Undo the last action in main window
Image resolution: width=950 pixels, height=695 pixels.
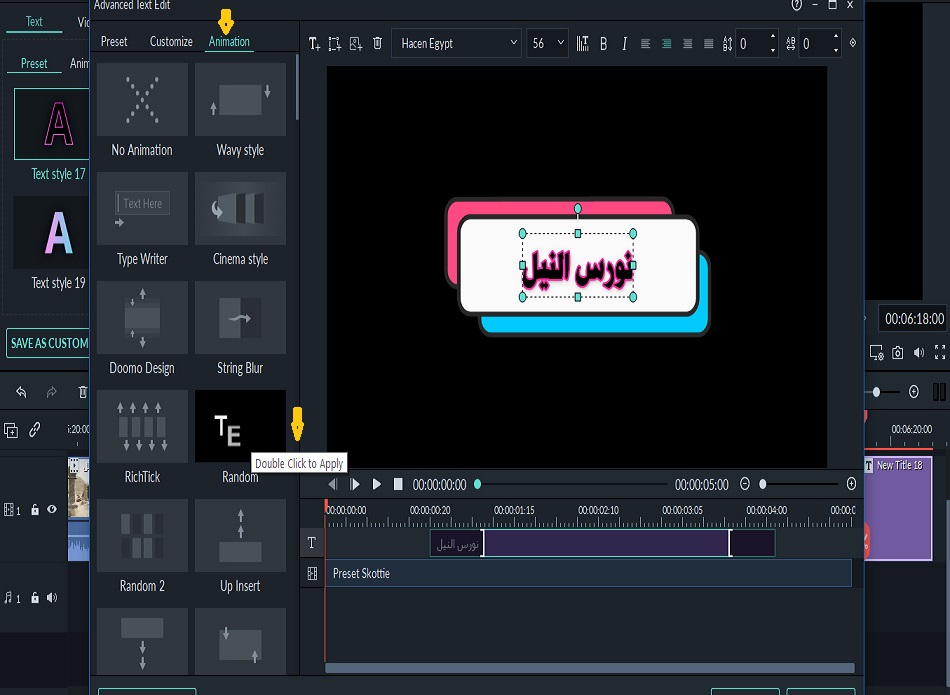tap(21, 392)
